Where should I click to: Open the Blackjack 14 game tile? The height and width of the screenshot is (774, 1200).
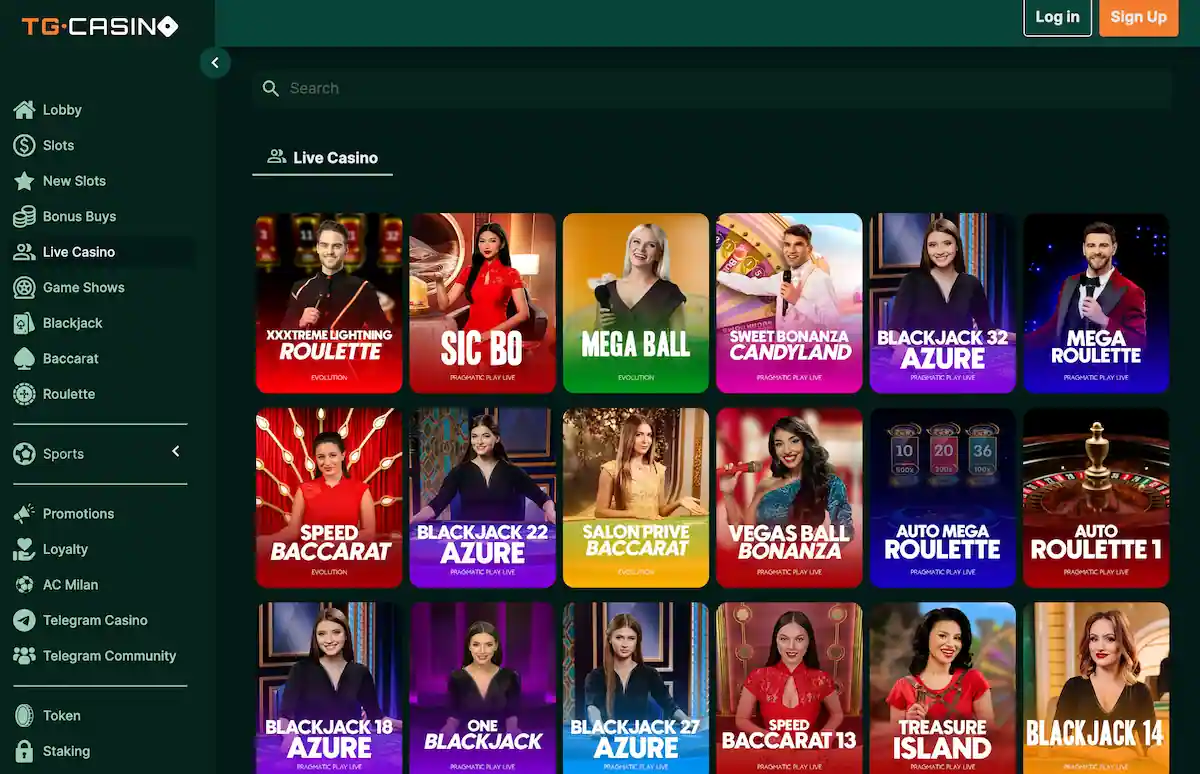click(1096, 688)
